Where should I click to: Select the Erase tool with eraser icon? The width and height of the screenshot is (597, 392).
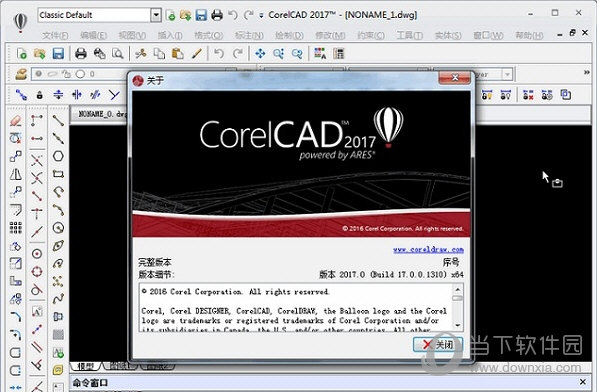(16, 121)
